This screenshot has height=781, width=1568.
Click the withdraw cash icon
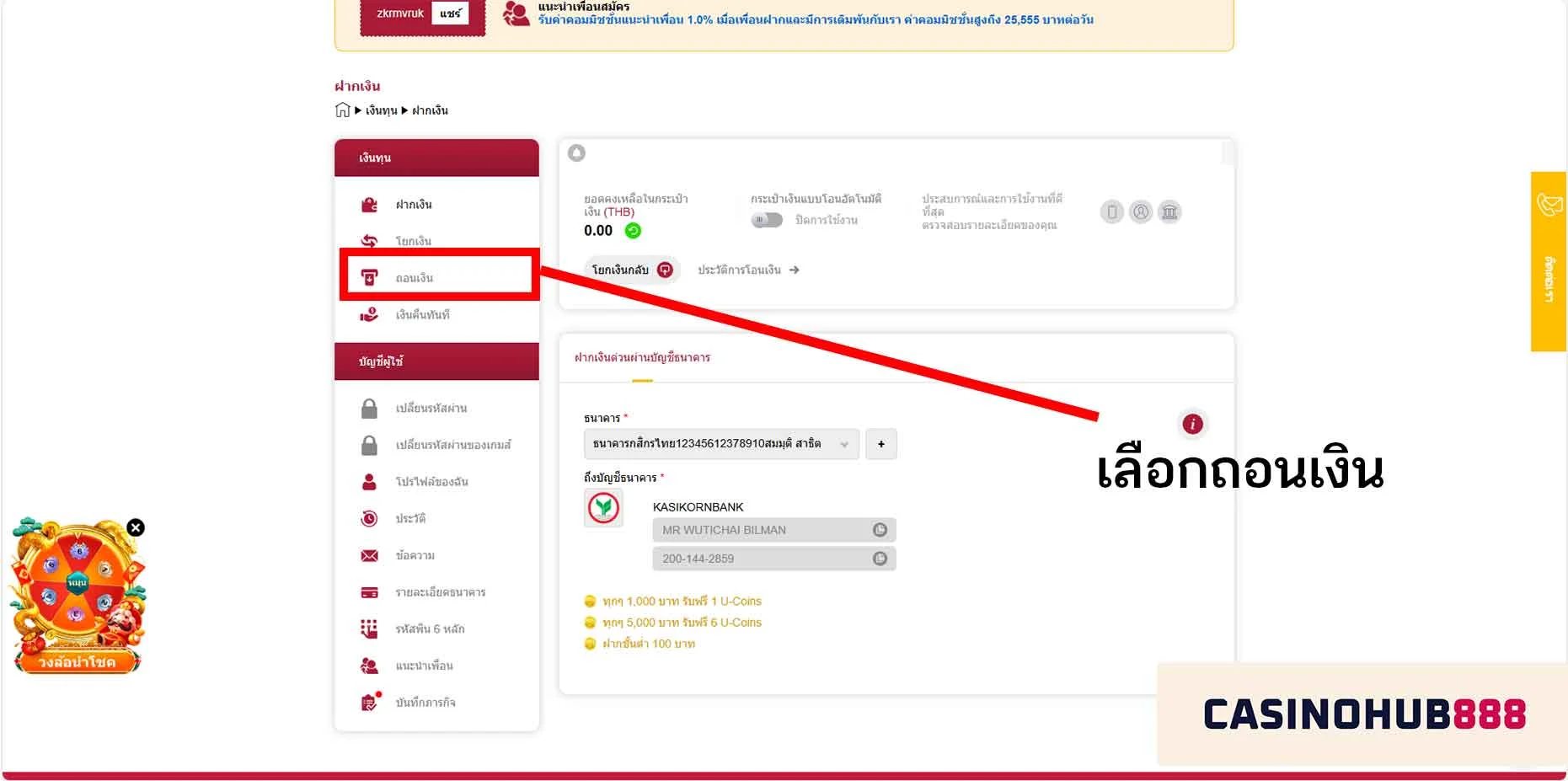(x=369, y=277)
